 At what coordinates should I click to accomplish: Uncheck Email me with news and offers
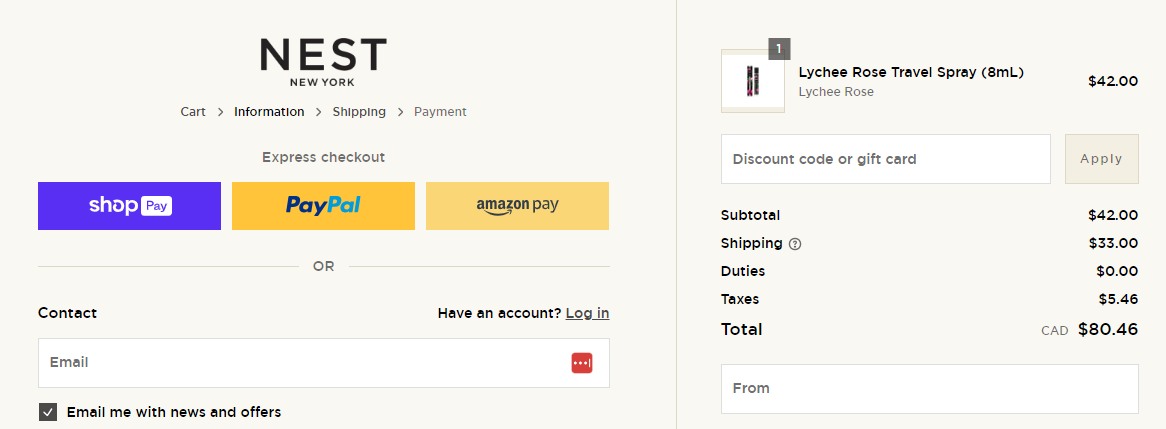(48, 412)
